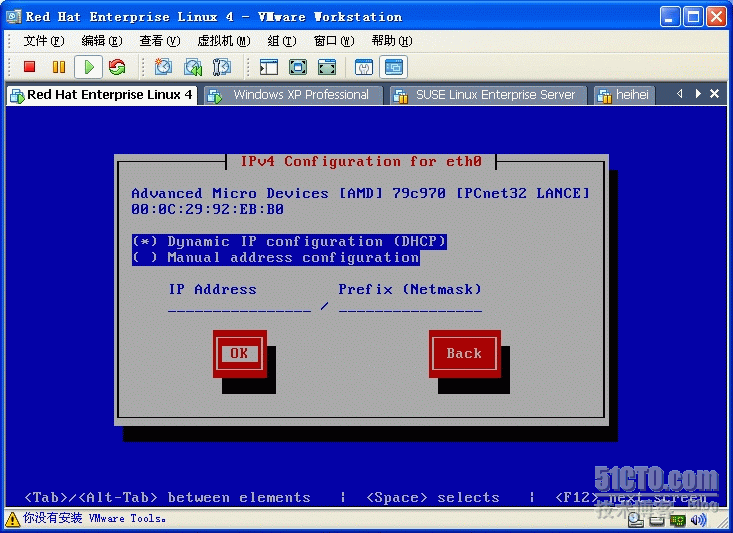Click the Back button in dialog

pos(464,353)
